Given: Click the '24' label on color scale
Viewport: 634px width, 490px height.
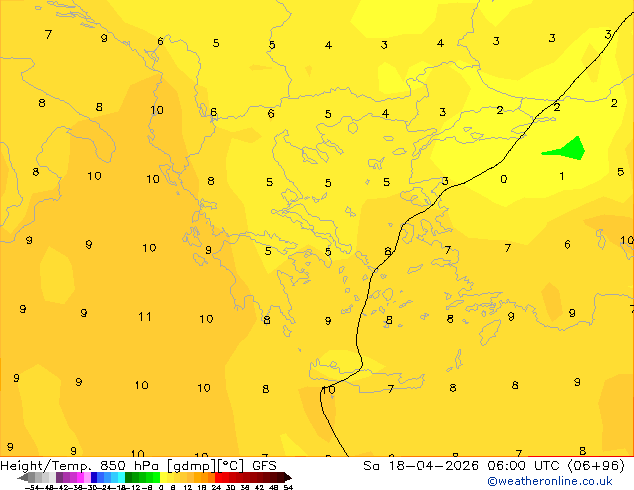Looking at the screenshot, I should 216,487.
